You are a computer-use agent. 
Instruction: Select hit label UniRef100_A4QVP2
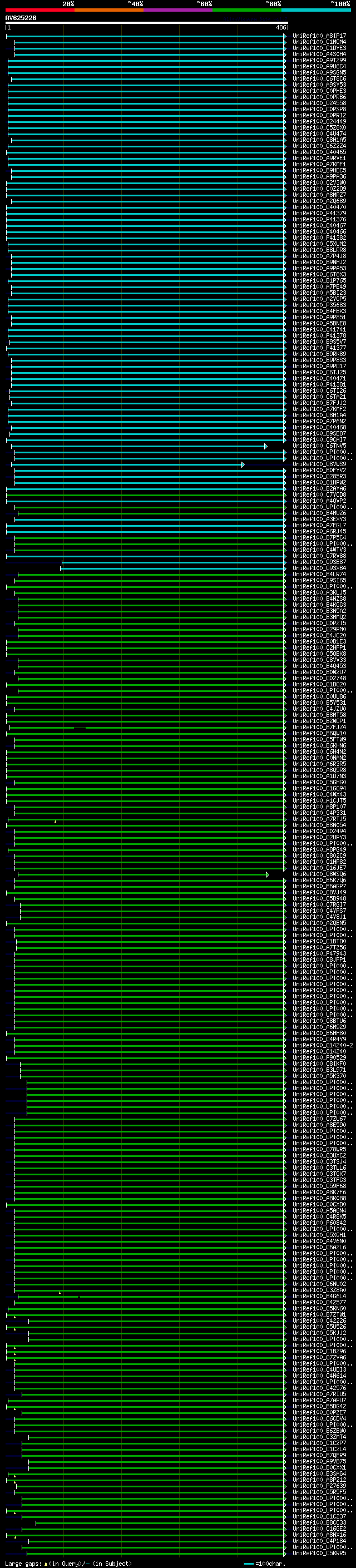coord(319,501)
